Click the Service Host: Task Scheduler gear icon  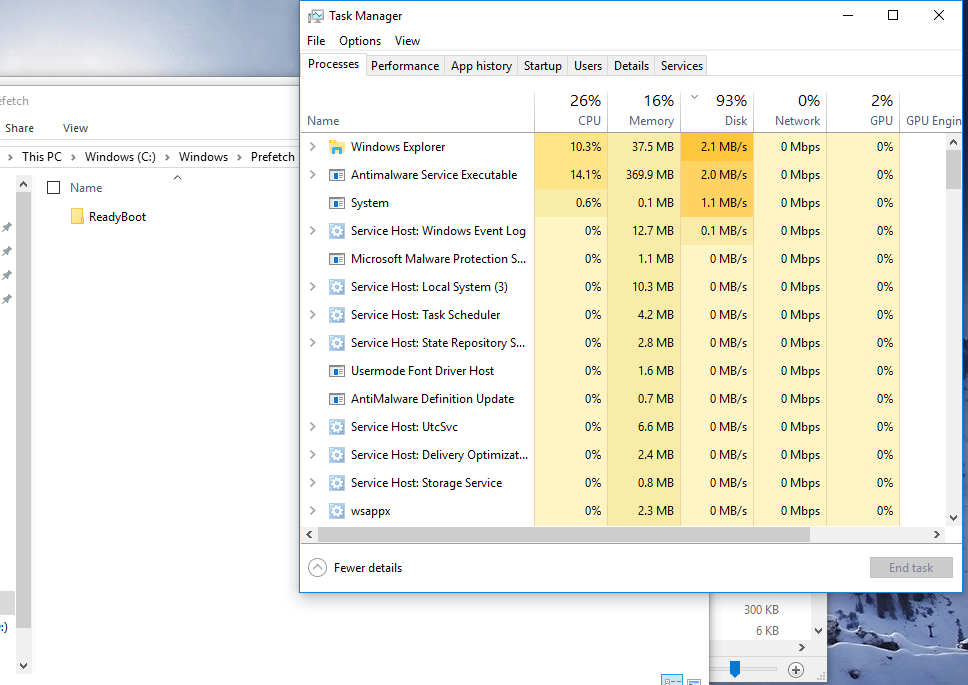pos(337,314)
